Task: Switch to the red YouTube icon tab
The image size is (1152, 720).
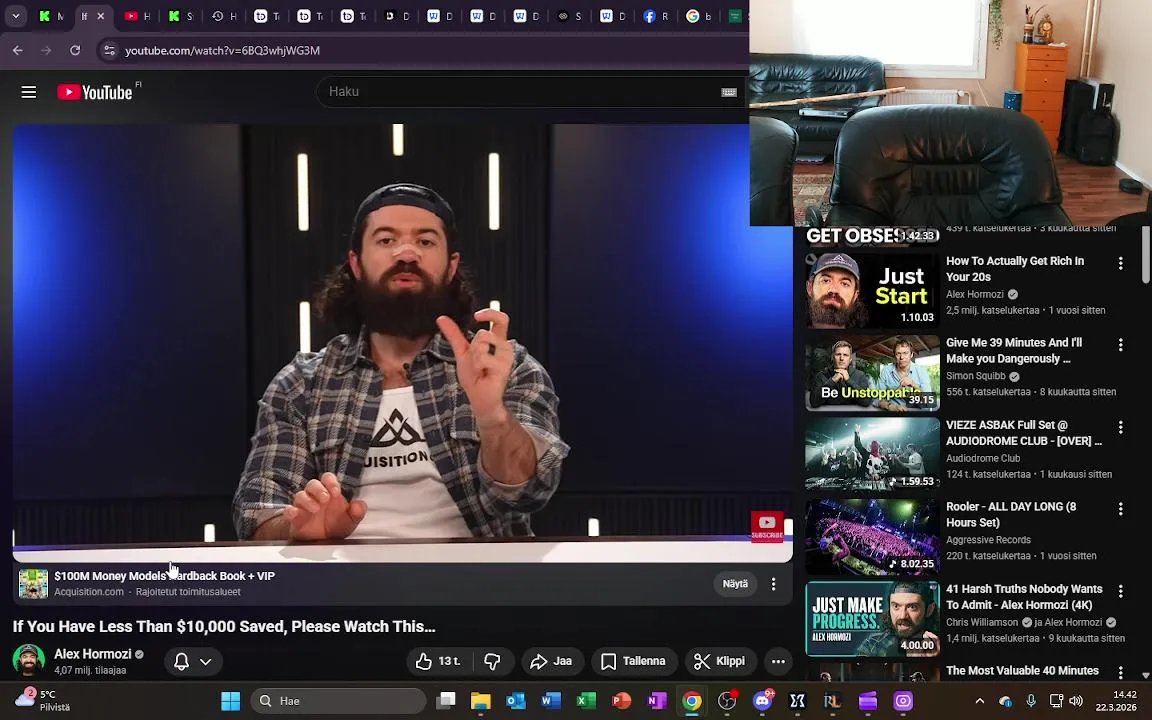Action: point(137,16)
